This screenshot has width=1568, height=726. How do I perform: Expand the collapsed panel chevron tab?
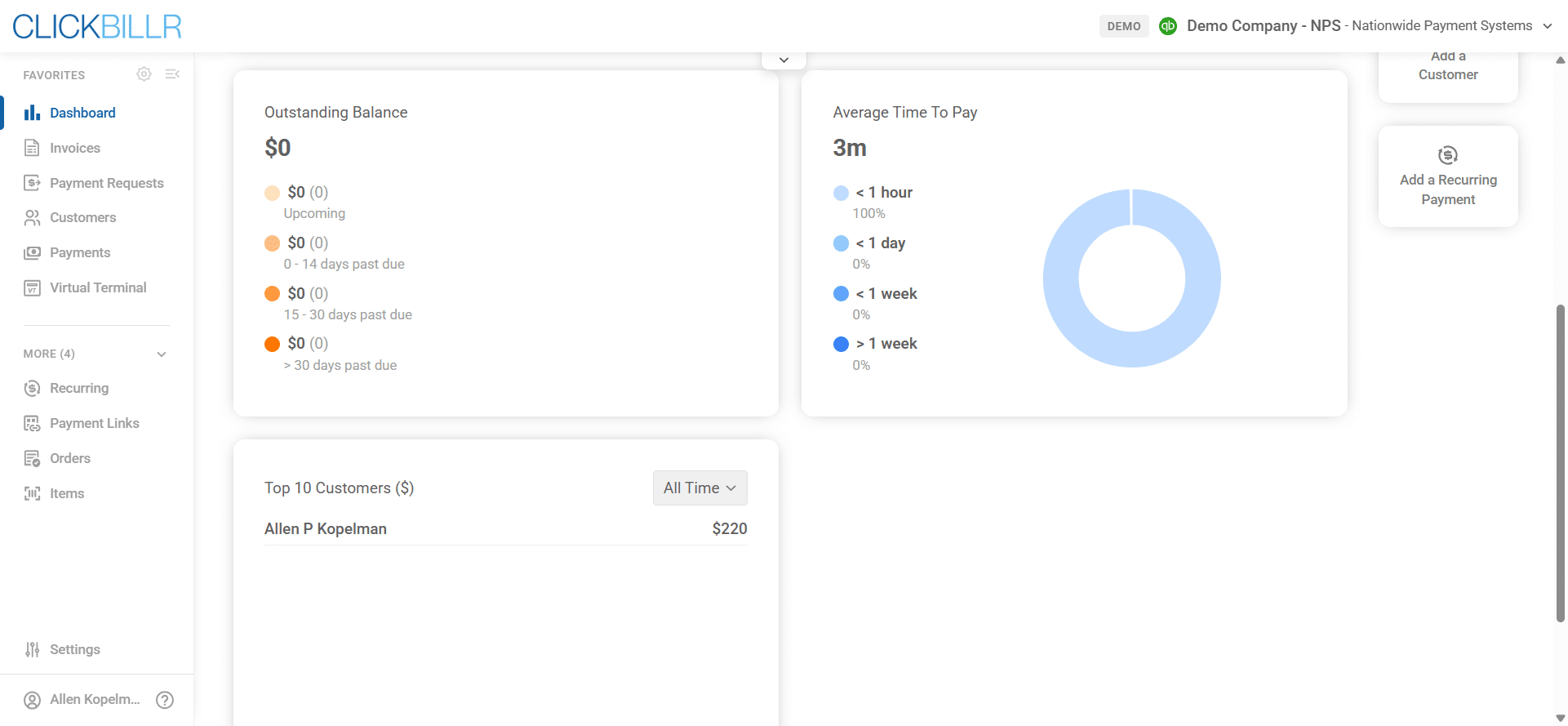(x=784, y=60)
